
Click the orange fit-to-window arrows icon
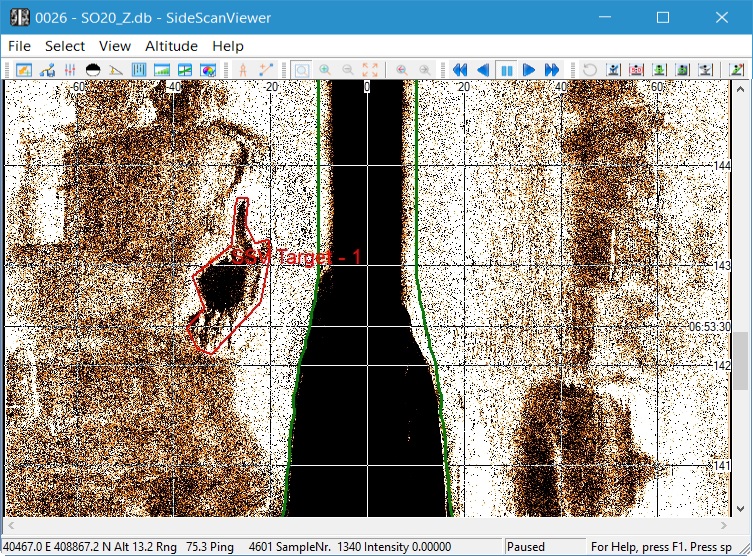click(x=370, y=70)
